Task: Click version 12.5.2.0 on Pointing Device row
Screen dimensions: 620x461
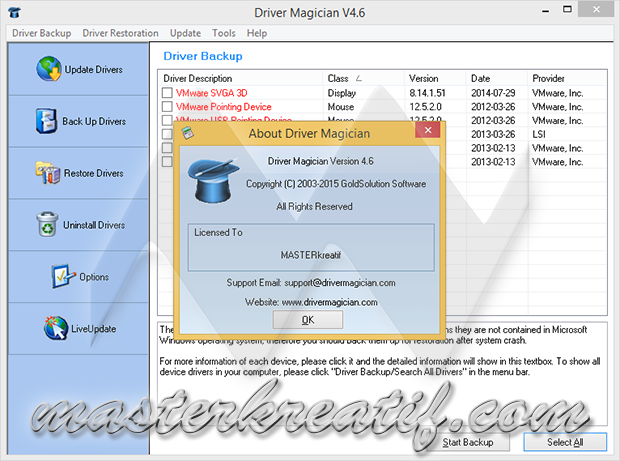Action: (425, 107)
